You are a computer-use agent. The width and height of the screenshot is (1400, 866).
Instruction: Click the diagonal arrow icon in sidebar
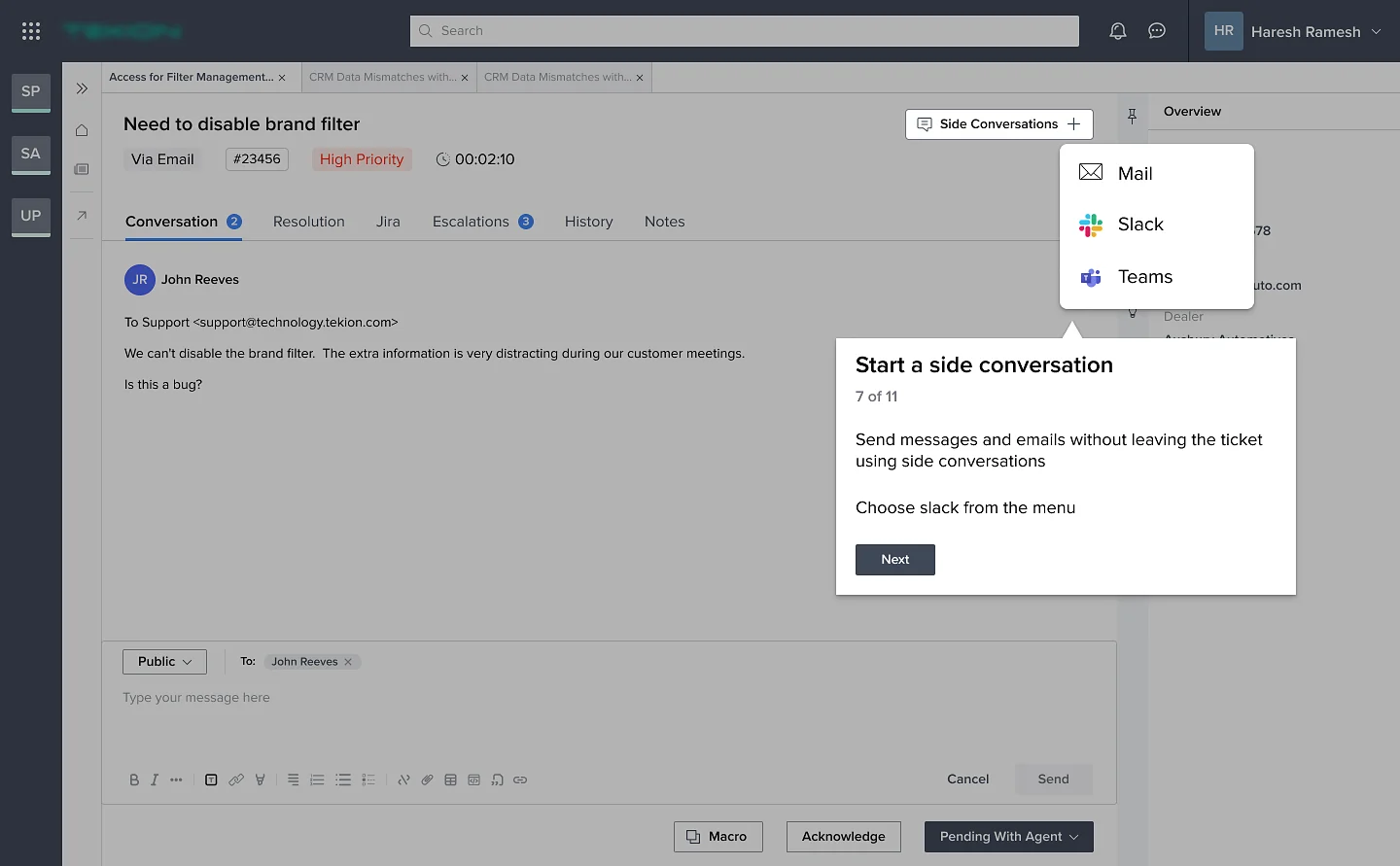(82, 215)
